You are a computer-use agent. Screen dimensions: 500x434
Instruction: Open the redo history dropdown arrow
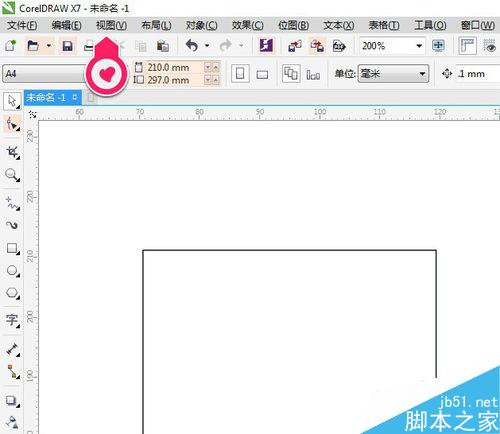[x=241, y=45]
